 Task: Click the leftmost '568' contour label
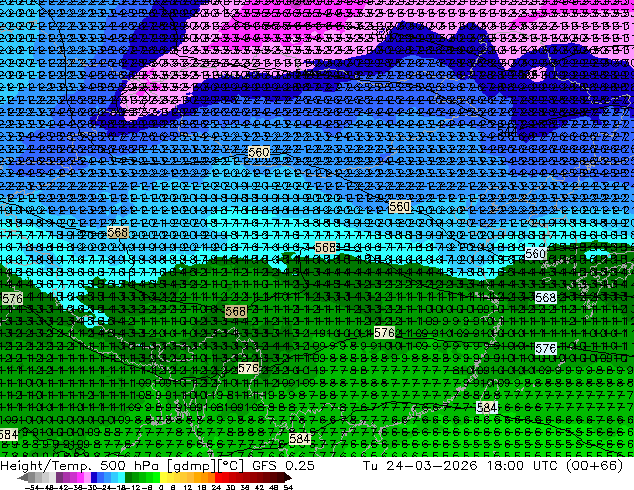click(118, 232)
